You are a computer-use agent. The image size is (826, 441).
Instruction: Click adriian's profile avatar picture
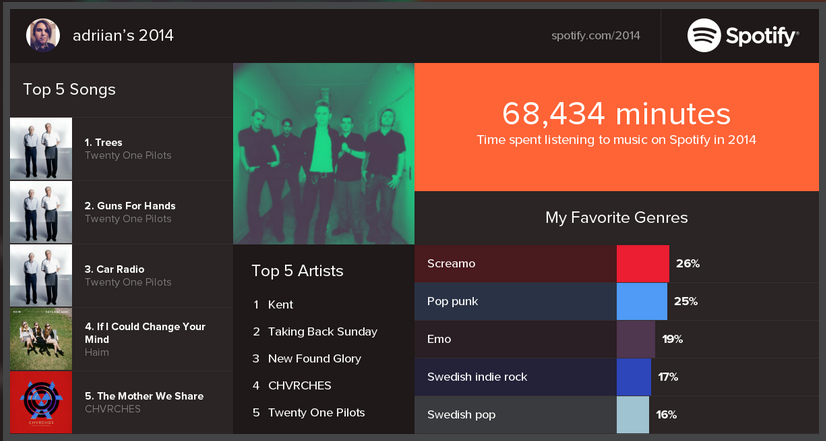(x=42, y=35)
